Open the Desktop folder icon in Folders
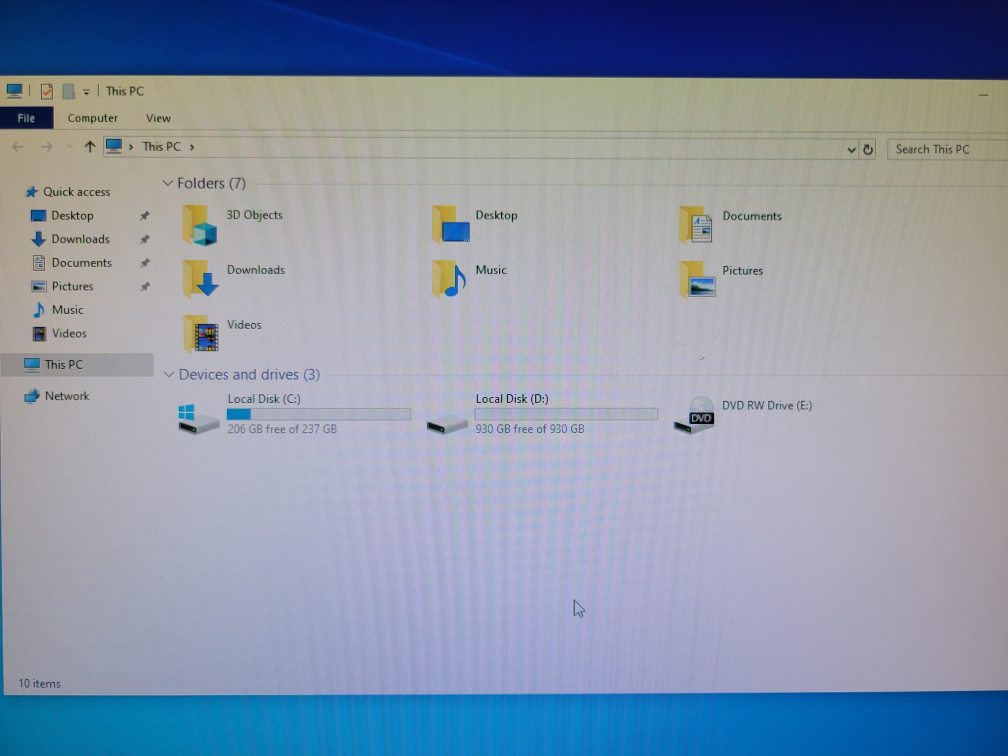The width and height of the screenshot is (1008, 756). (451, 225)
